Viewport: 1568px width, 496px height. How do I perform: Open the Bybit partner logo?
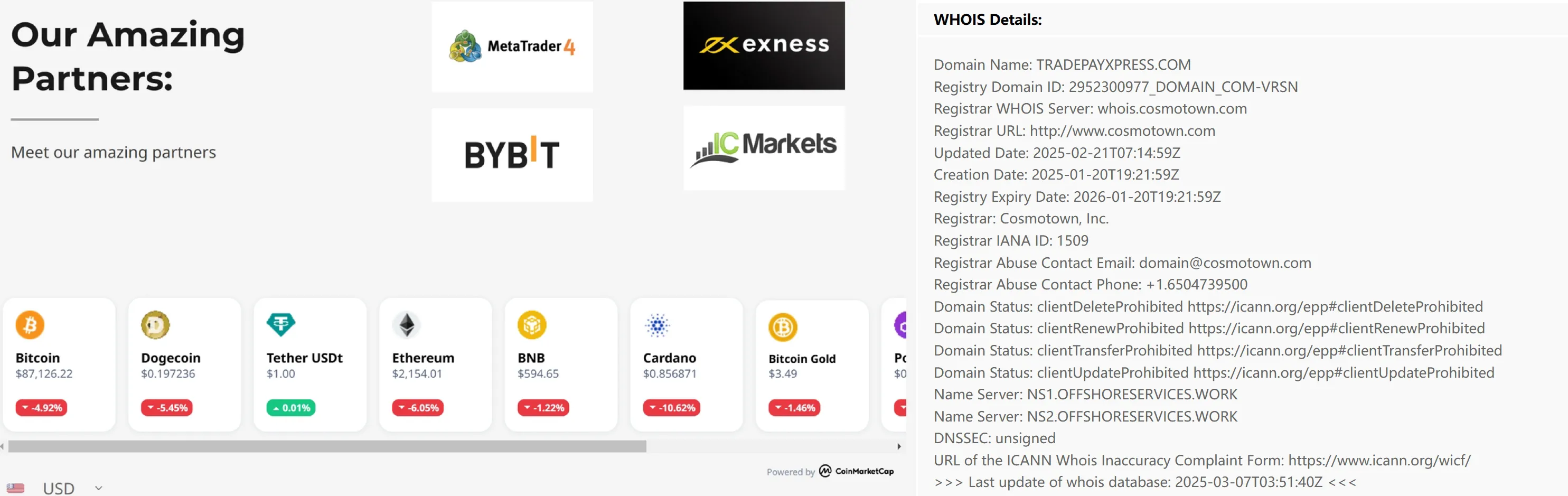pos(512,155)
